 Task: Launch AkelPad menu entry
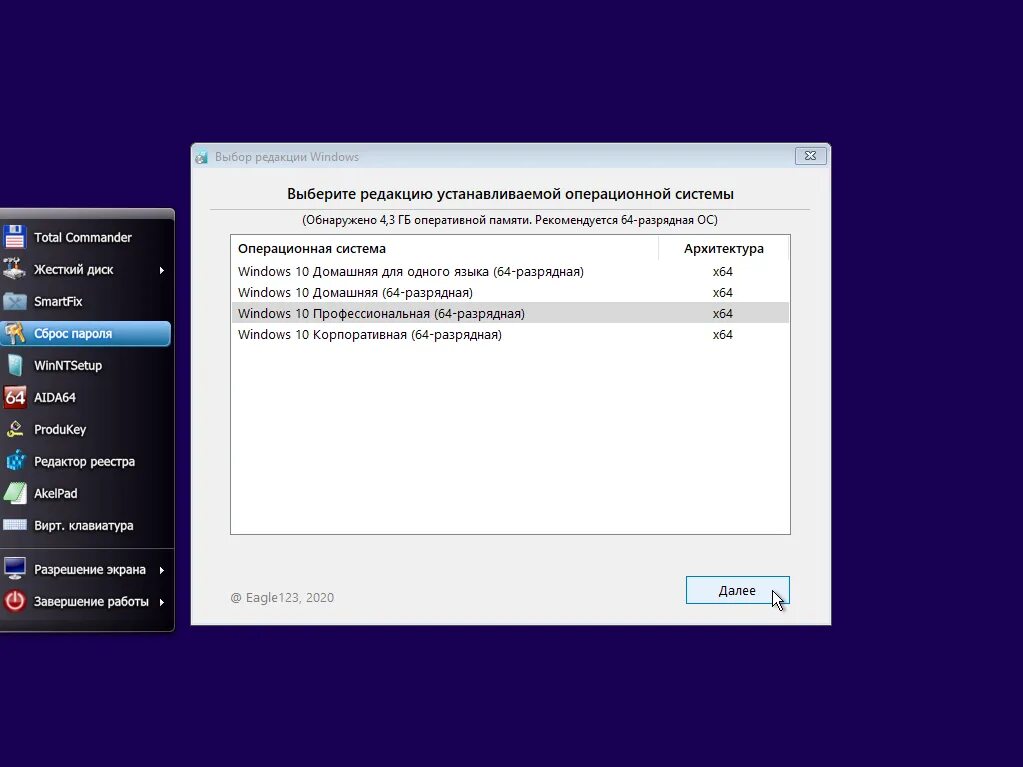(x=86, y=493)
